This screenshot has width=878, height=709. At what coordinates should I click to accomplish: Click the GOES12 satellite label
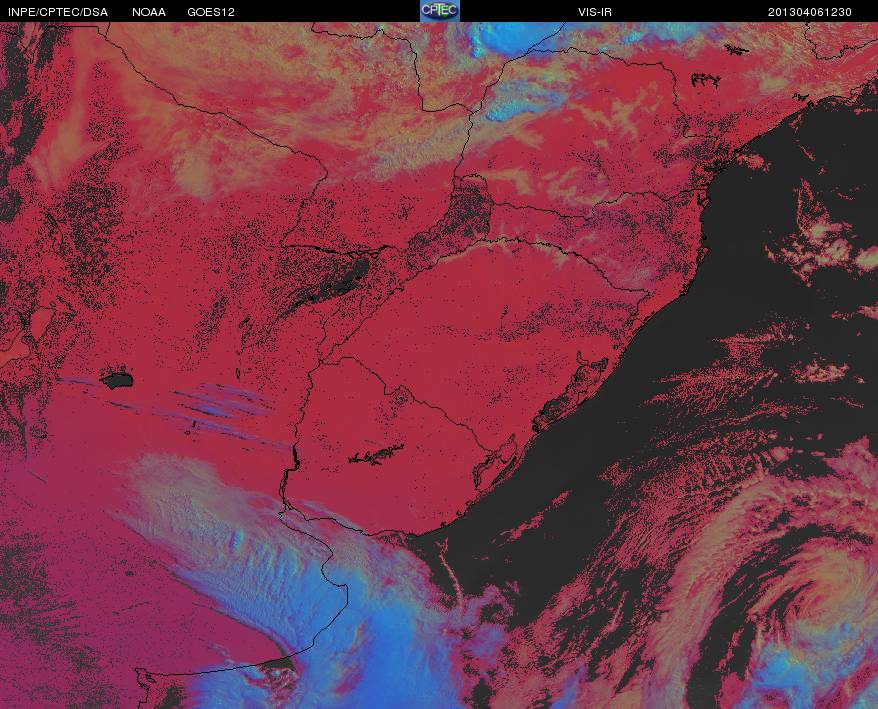pos(211,12)
